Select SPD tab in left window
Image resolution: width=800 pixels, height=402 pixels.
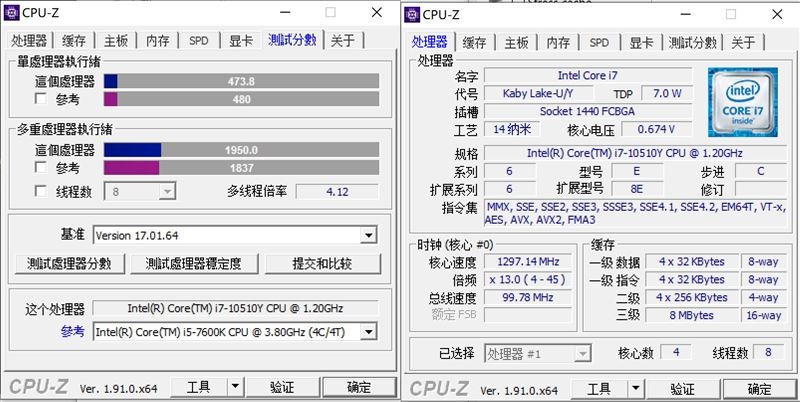click(x=199, y=40)
